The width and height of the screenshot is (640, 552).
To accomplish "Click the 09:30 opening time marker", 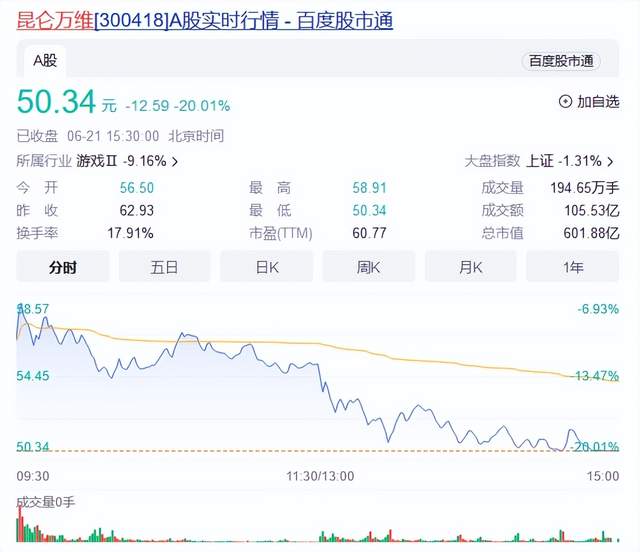I will (33, 477).
